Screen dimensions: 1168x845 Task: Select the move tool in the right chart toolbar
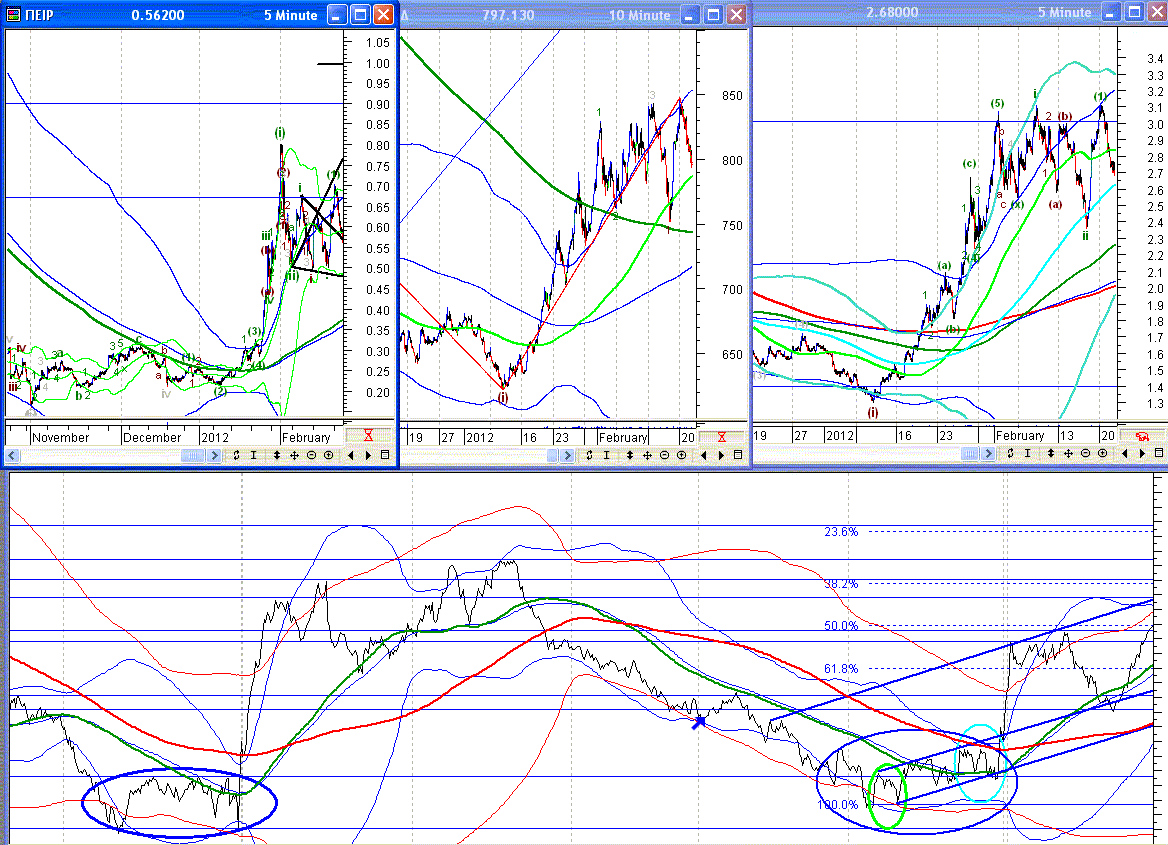[1068, 453]
